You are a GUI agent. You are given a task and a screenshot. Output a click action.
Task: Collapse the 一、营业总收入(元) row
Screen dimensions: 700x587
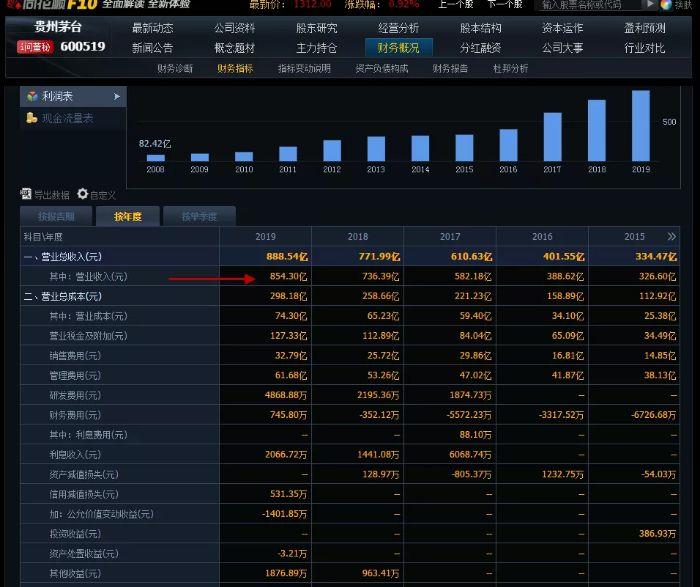(62, 257)
